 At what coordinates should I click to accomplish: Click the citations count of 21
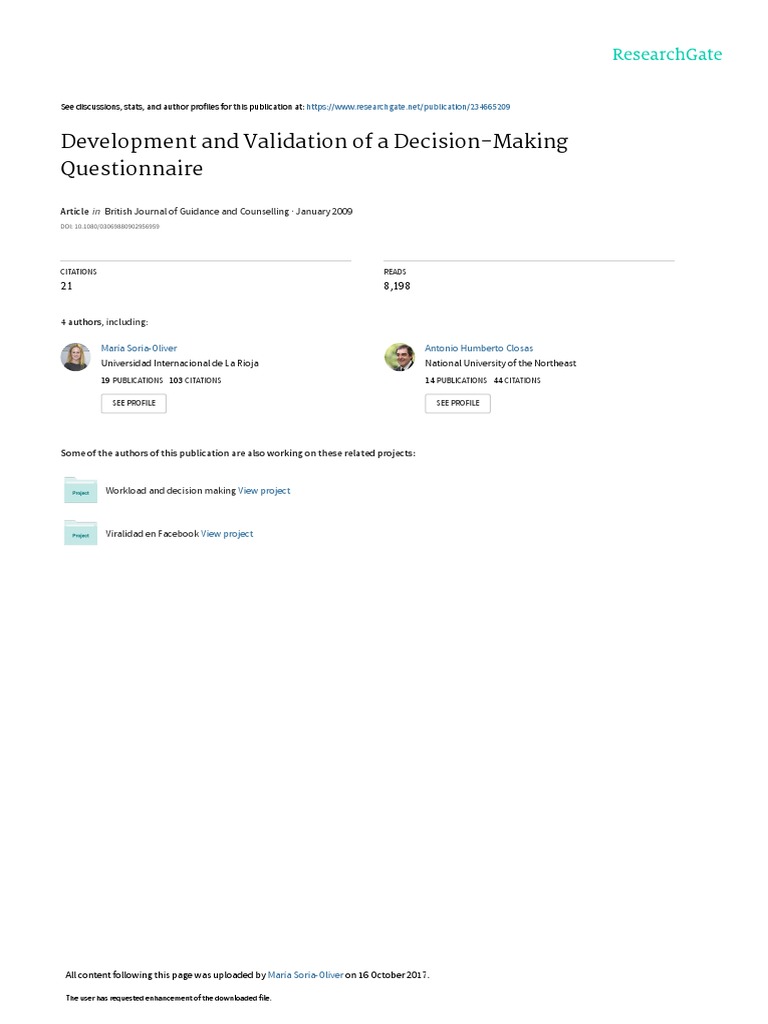(67, 286)
